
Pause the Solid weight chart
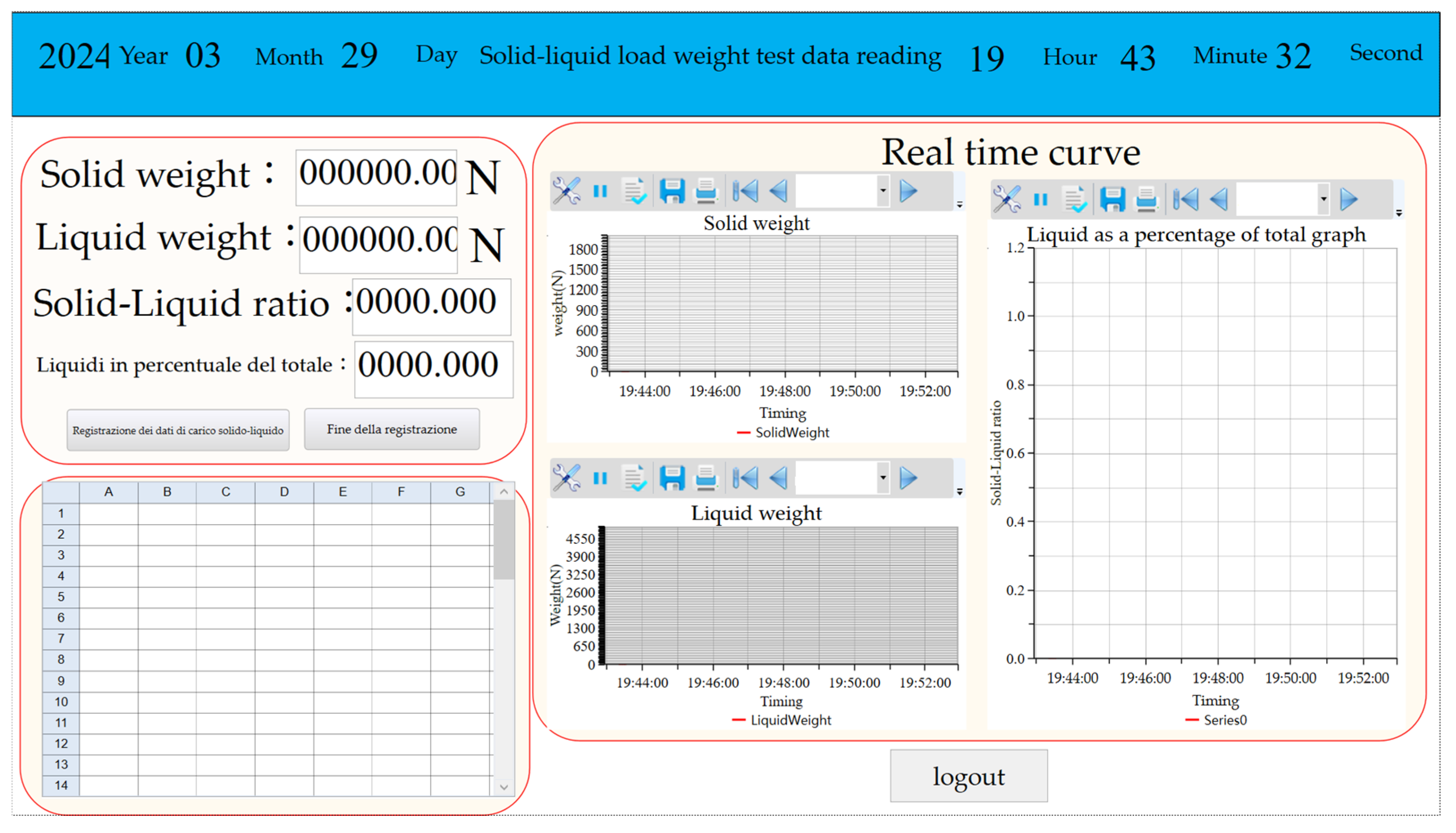600,191
